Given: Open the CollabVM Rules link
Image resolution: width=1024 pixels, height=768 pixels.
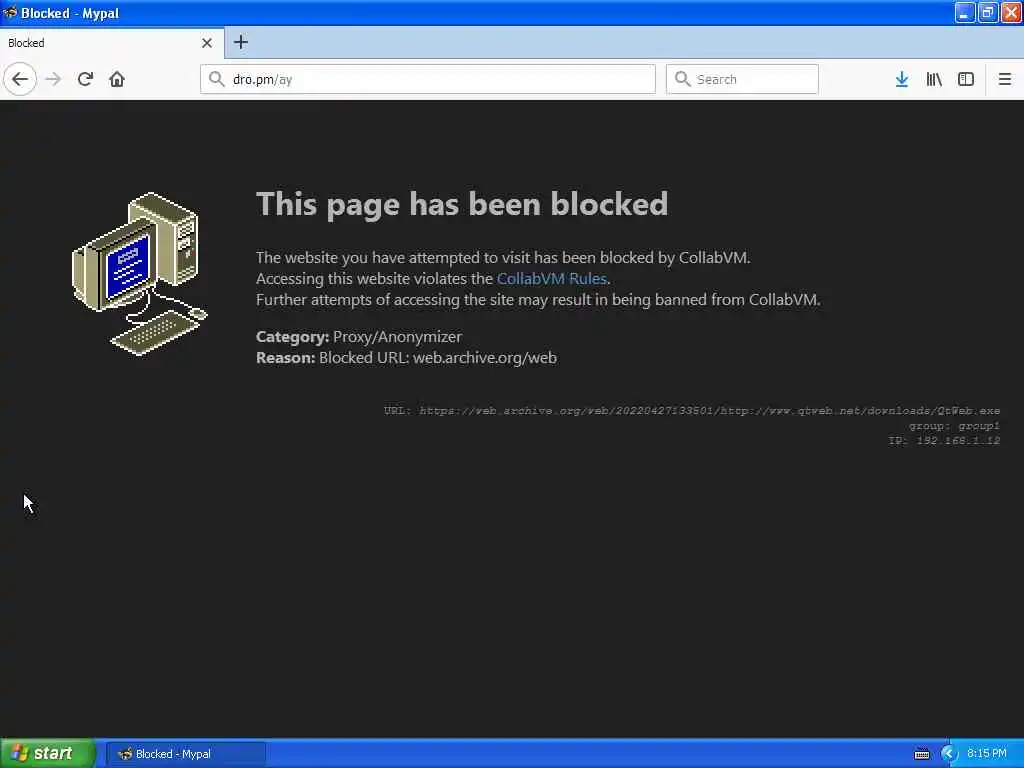Looking at the screenshot, I should (552, 278).
